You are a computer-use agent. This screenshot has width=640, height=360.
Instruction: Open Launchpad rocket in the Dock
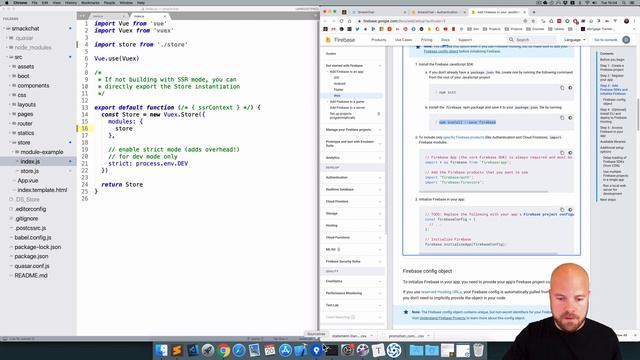click(208, 350)
